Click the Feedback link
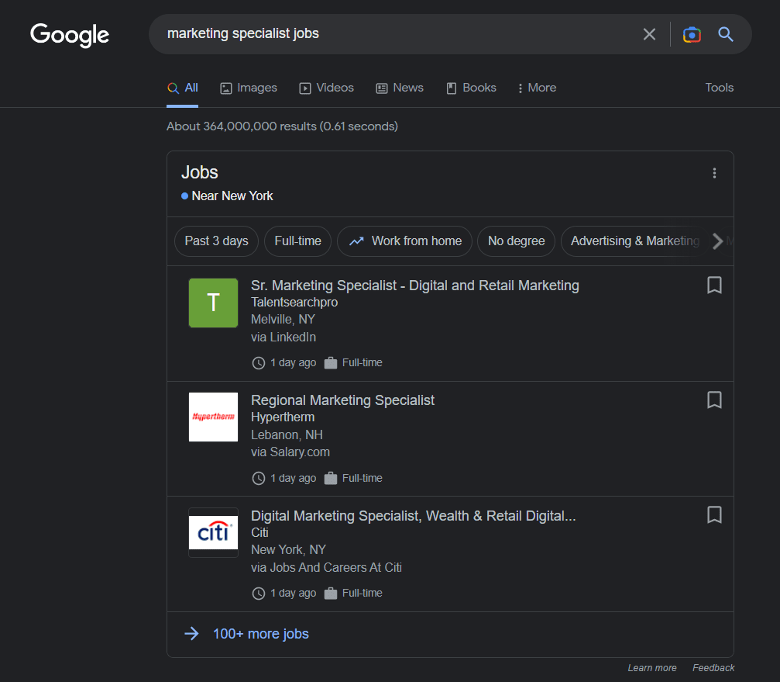Screen dimensions: 780x685 tap(713, 668)
